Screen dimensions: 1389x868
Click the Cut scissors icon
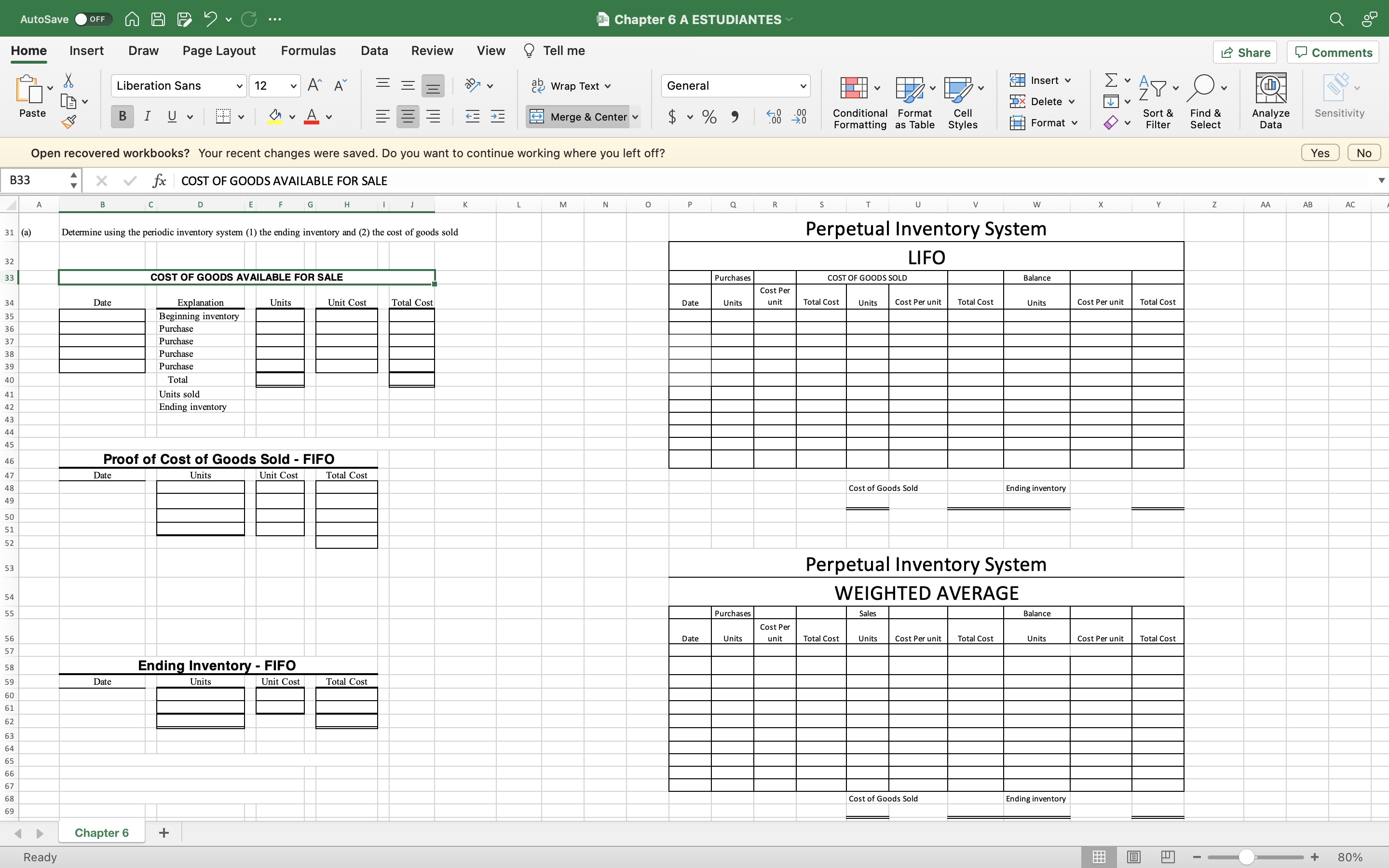tap(68, 81)
